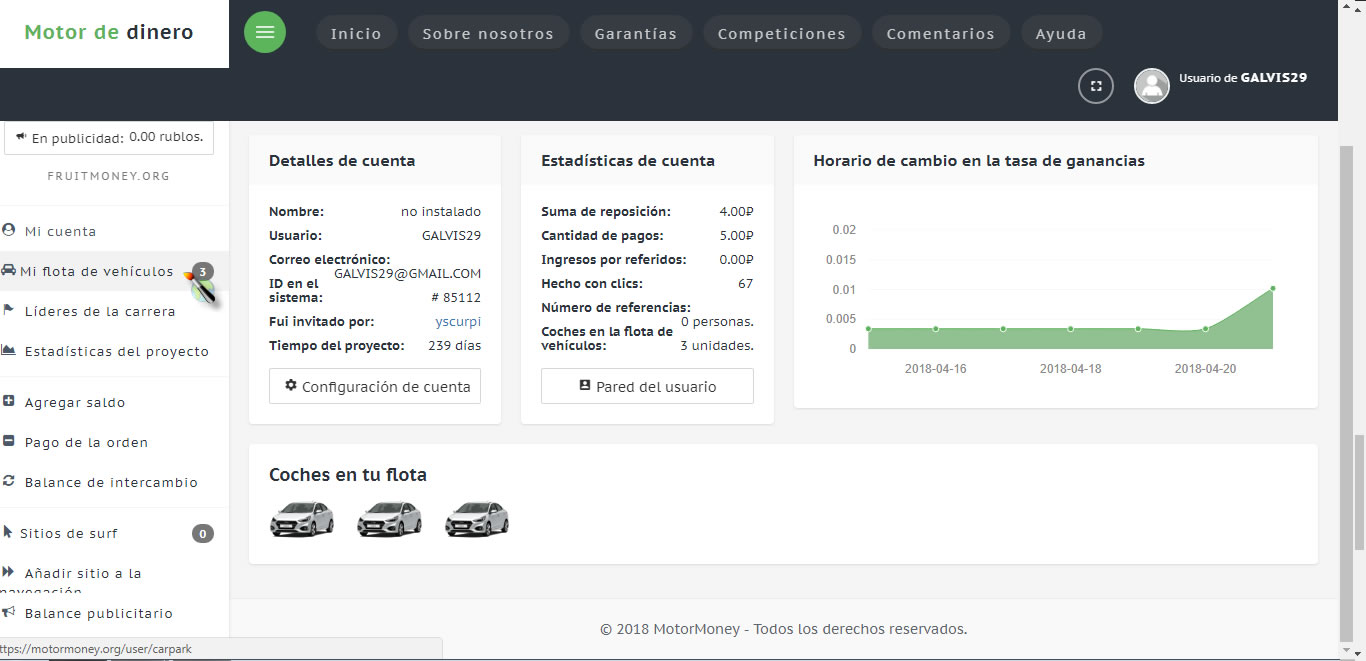Open Pared del usuario button
Viewport: 1366px width, 661px height.
click(647, 386)
